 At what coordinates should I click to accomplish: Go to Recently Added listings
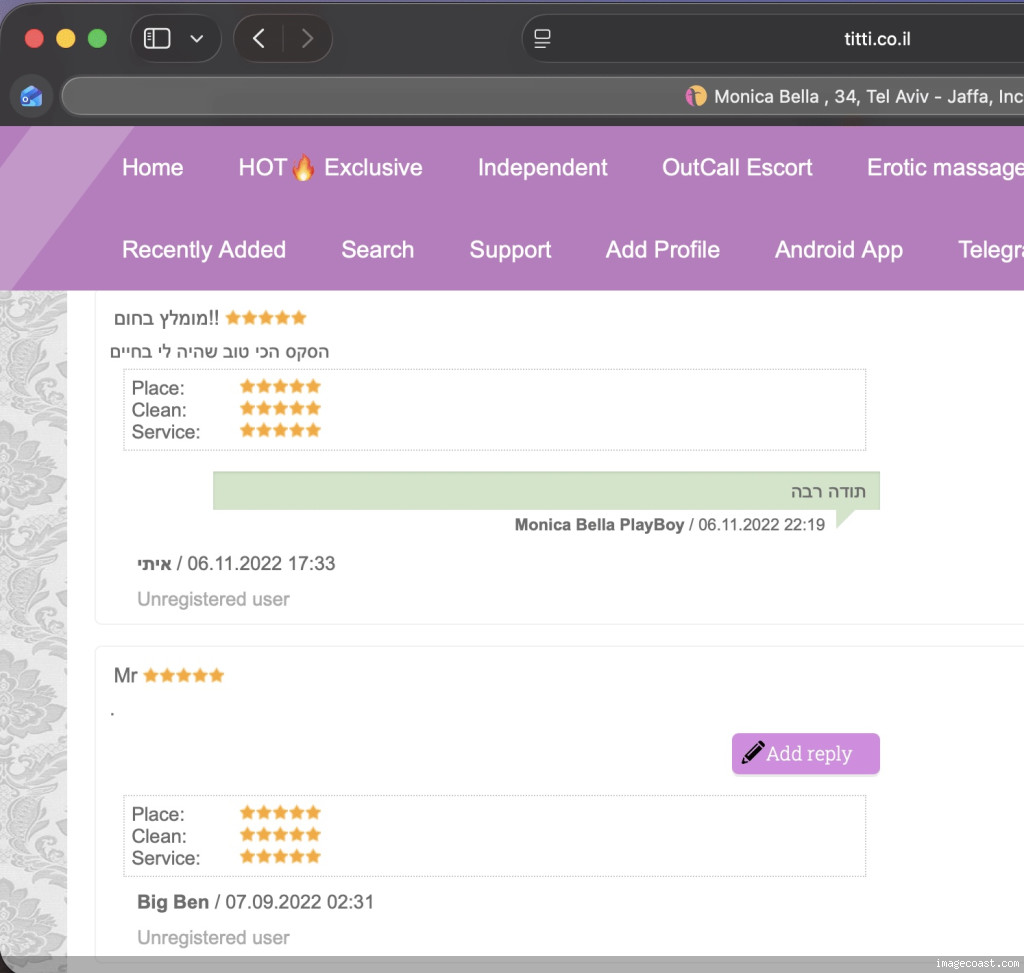(x=204, y=250)
